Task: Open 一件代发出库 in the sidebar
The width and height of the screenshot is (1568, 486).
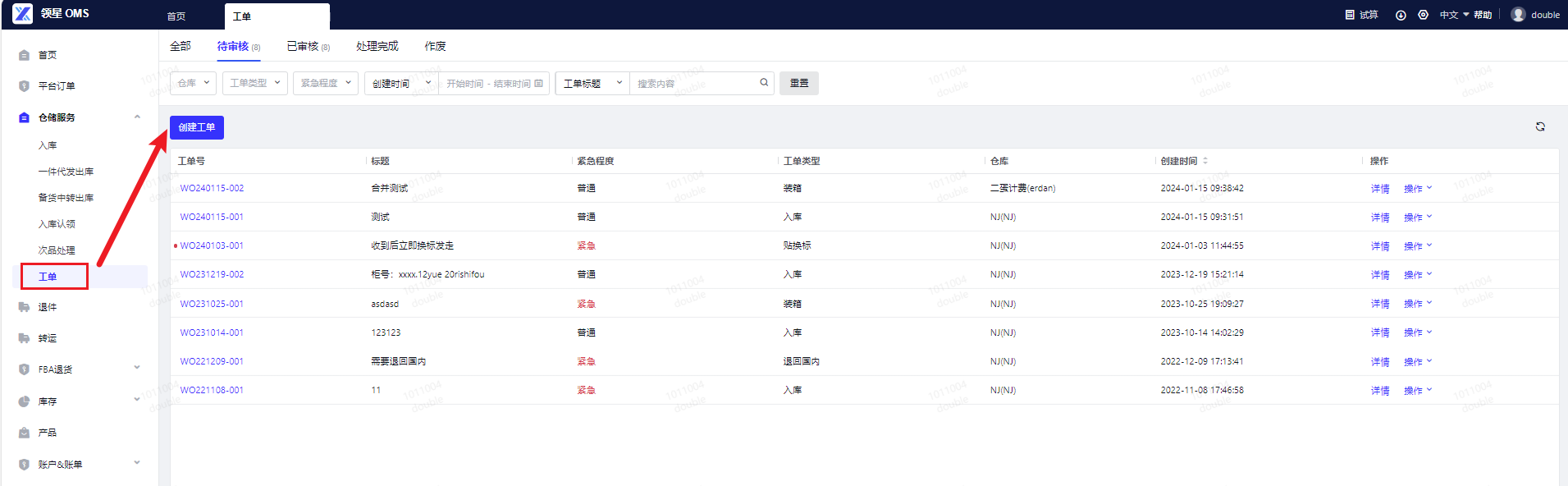Action: [x=66, y=172]
